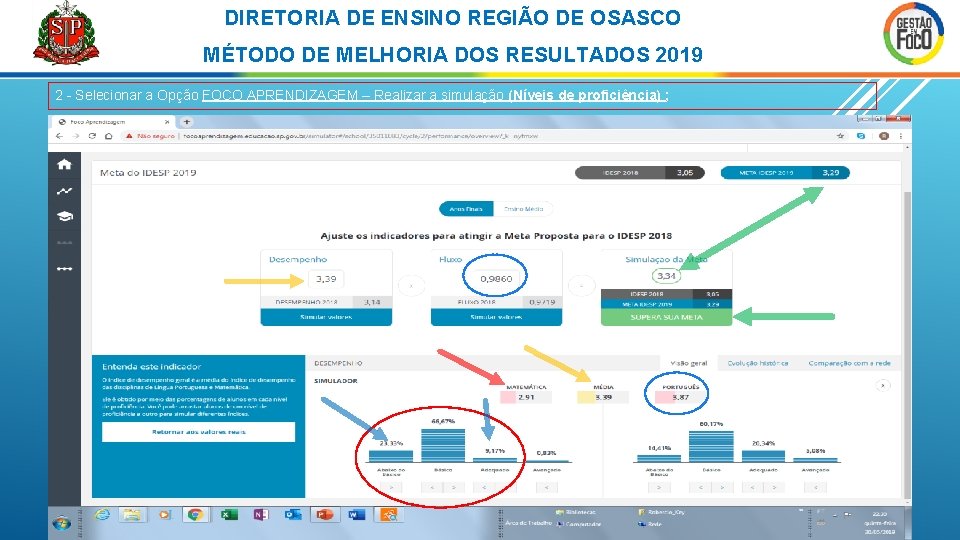Switch to PowerPoint in the taskbar
This screenshot has width=960, height=540.
[x=324, y=515]
